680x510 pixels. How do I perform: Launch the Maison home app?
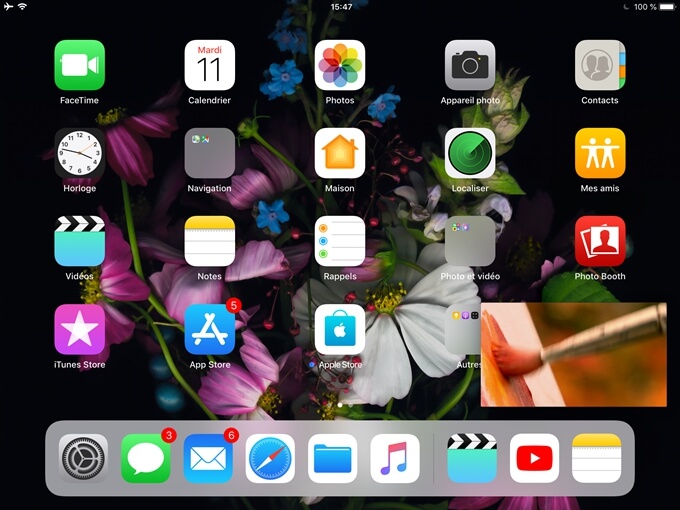pos(340,153)
